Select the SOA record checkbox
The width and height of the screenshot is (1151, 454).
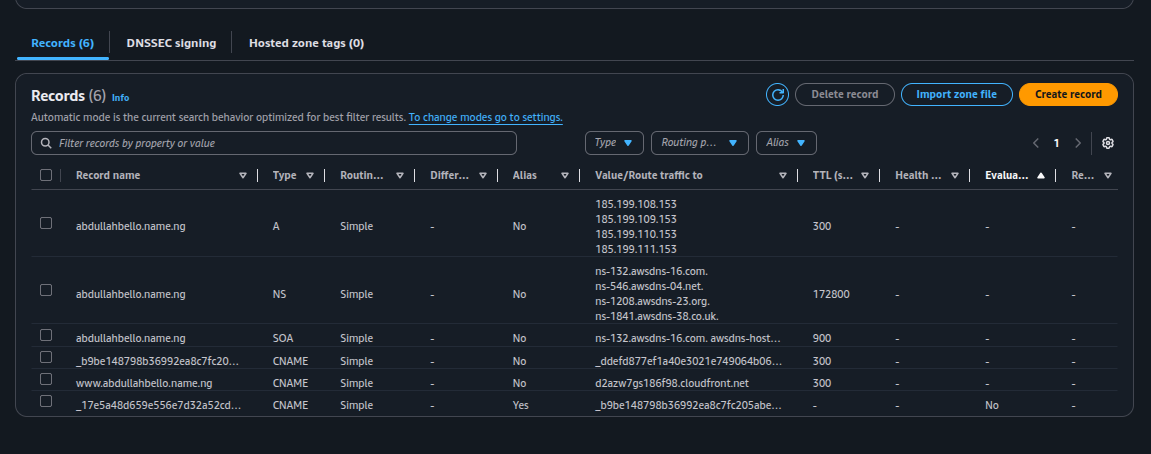pos(46,335)
